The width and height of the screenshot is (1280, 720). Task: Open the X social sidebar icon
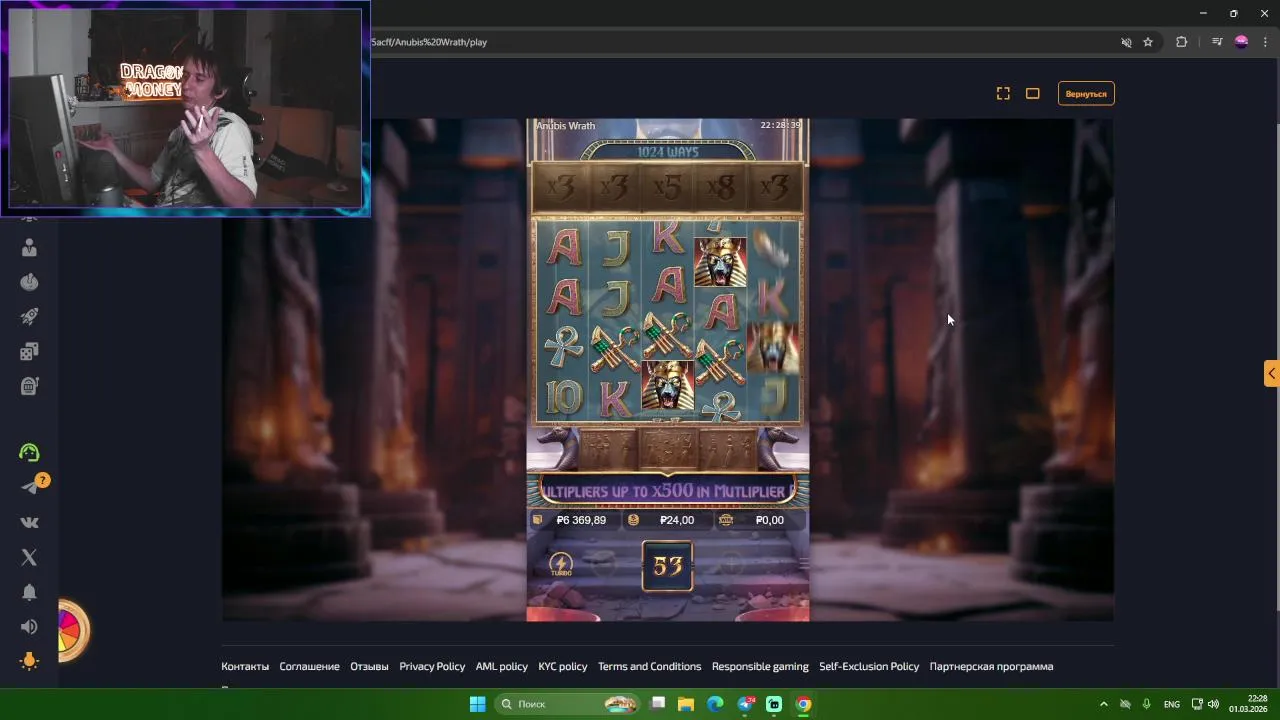click(29, 557)
